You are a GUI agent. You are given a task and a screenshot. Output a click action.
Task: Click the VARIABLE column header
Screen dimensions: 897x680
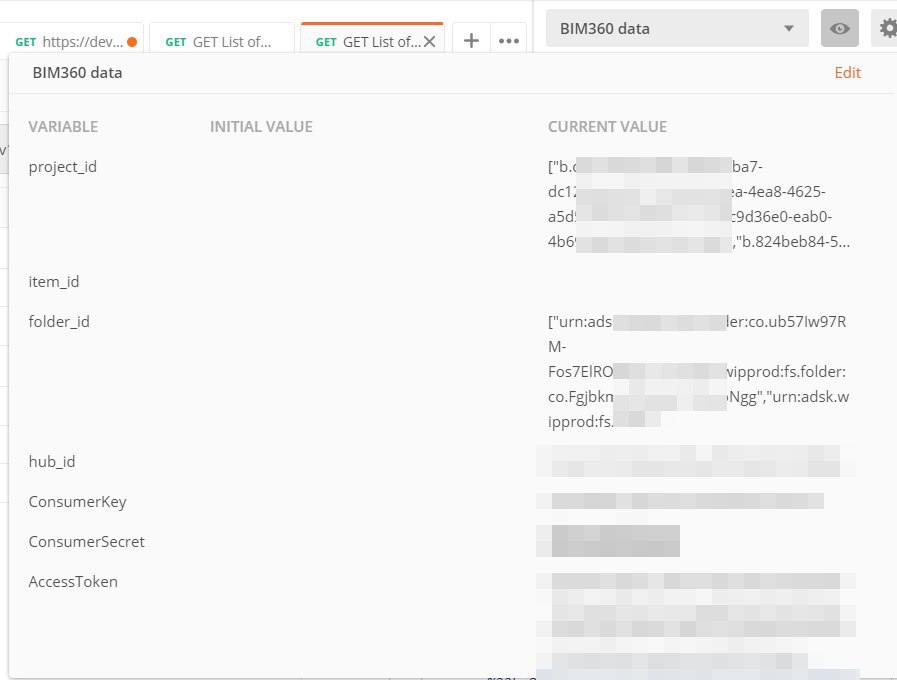click(63, 126)
